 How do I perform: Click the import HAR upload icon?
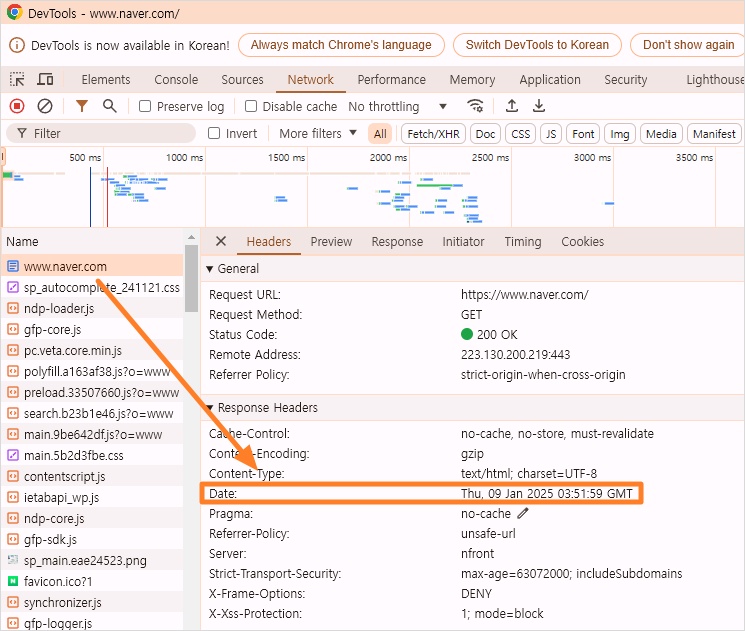[512, 105]
